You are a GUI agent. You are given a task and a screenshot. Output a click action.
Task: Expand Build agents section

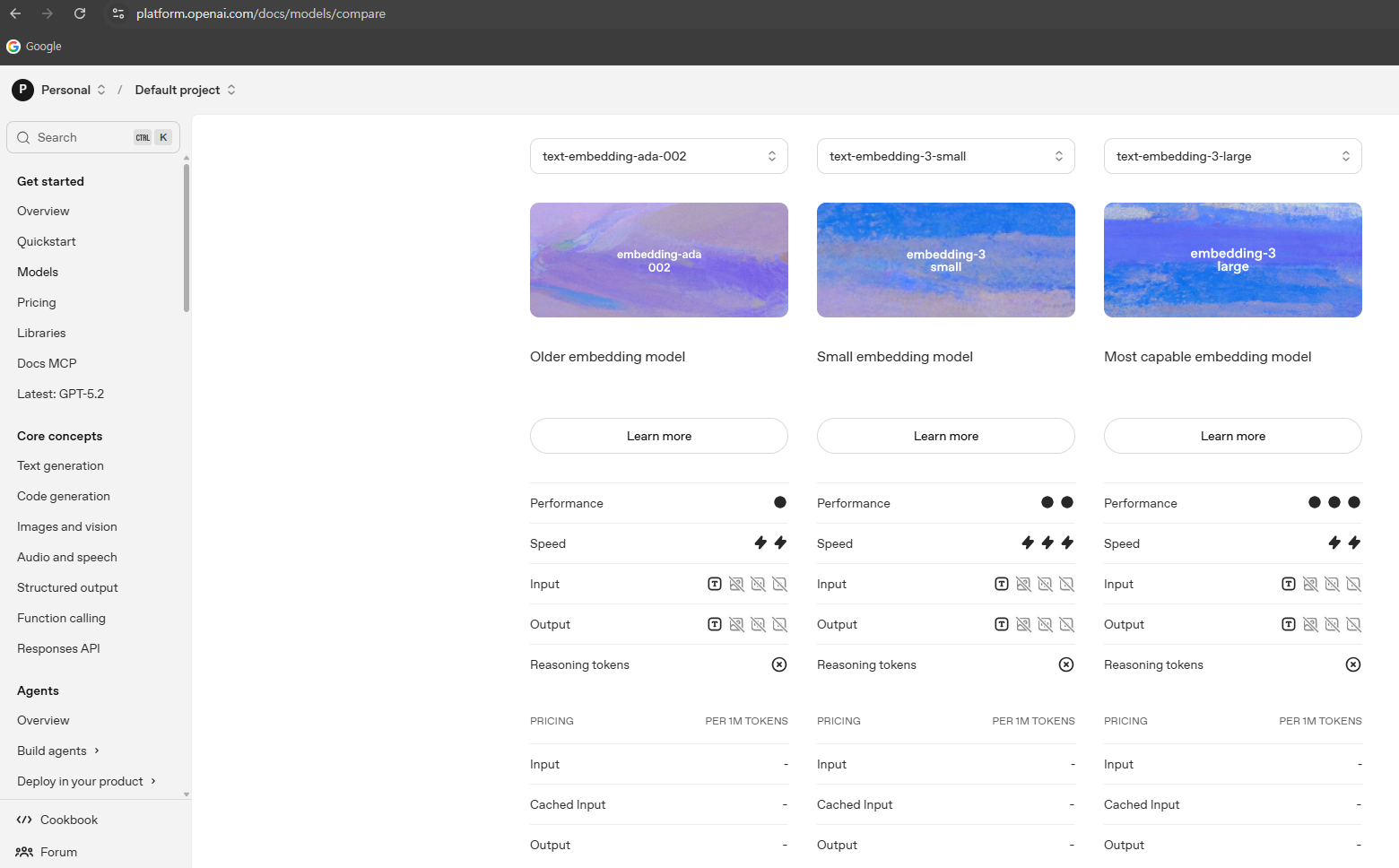(x=58, y=751)
